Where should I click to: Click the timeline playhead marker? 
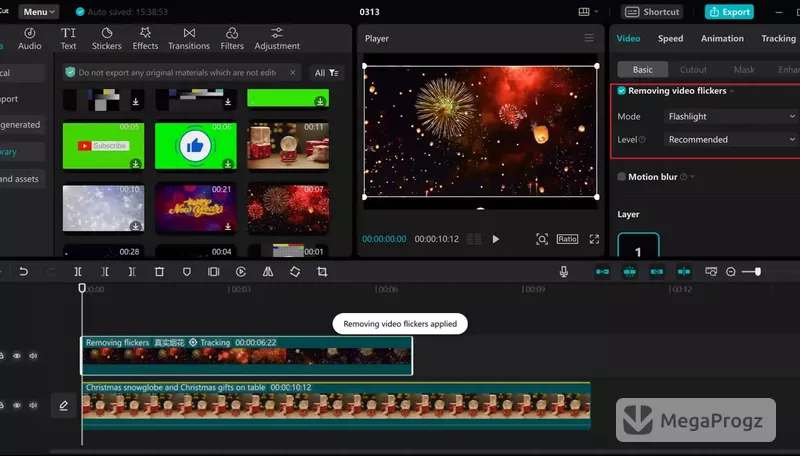pos(82,288)
